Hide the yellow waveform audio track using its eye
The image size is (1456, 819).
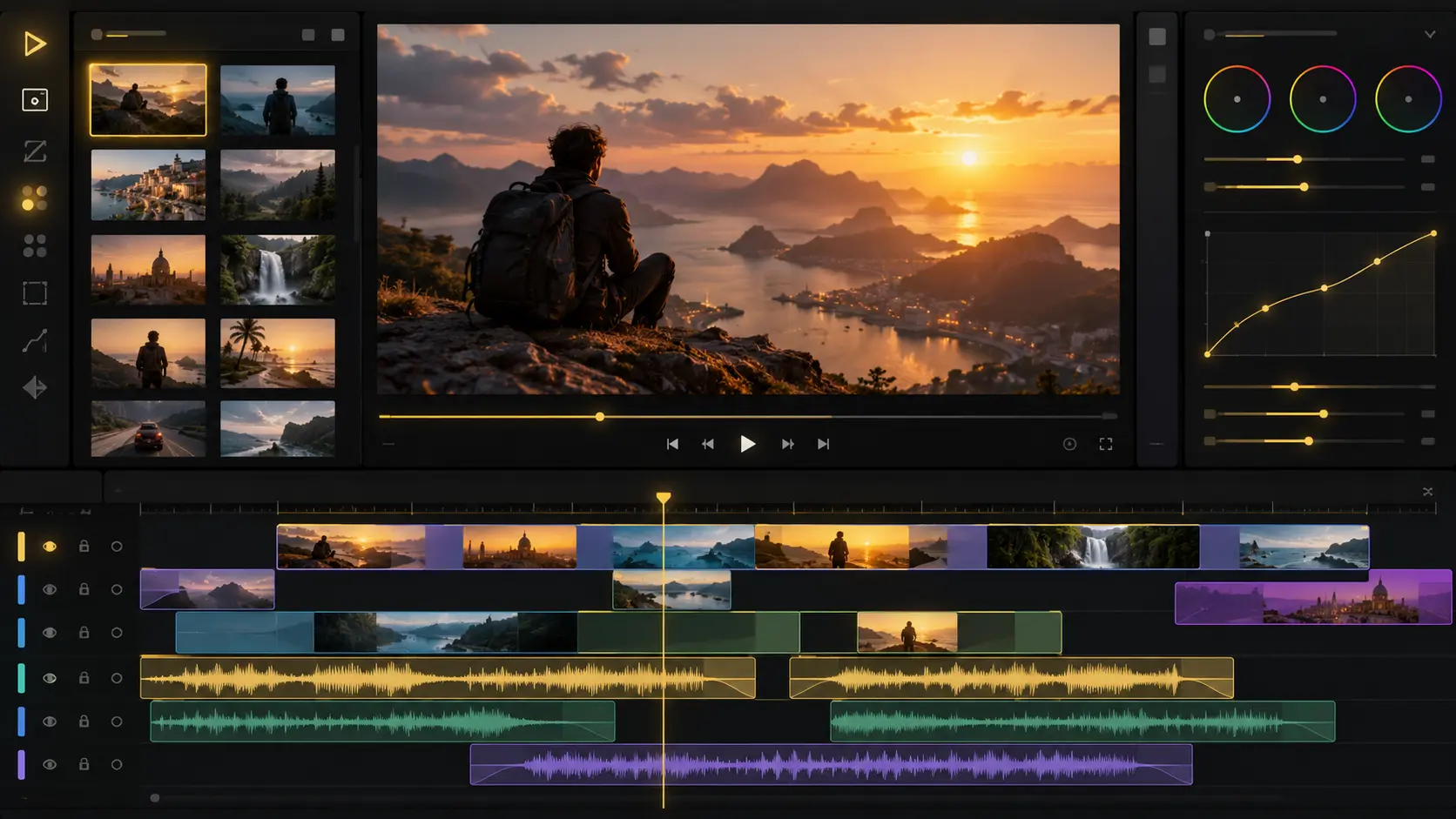50,678
